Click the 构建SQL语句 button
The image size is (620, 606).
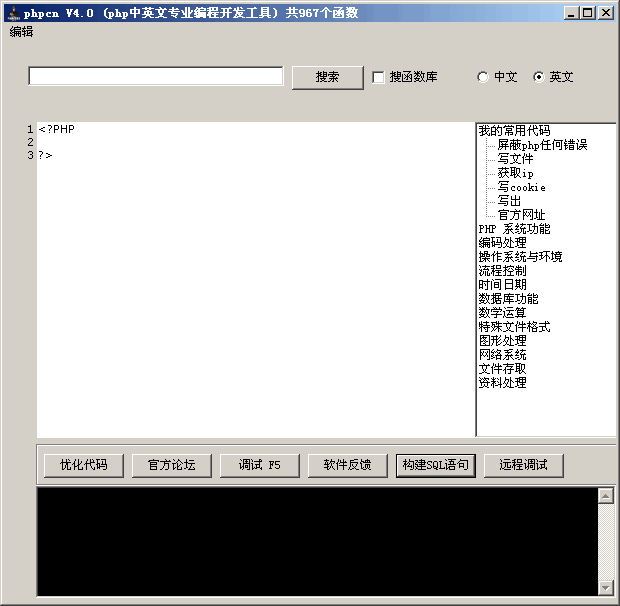pyautogui.click(x=436, y=465)
